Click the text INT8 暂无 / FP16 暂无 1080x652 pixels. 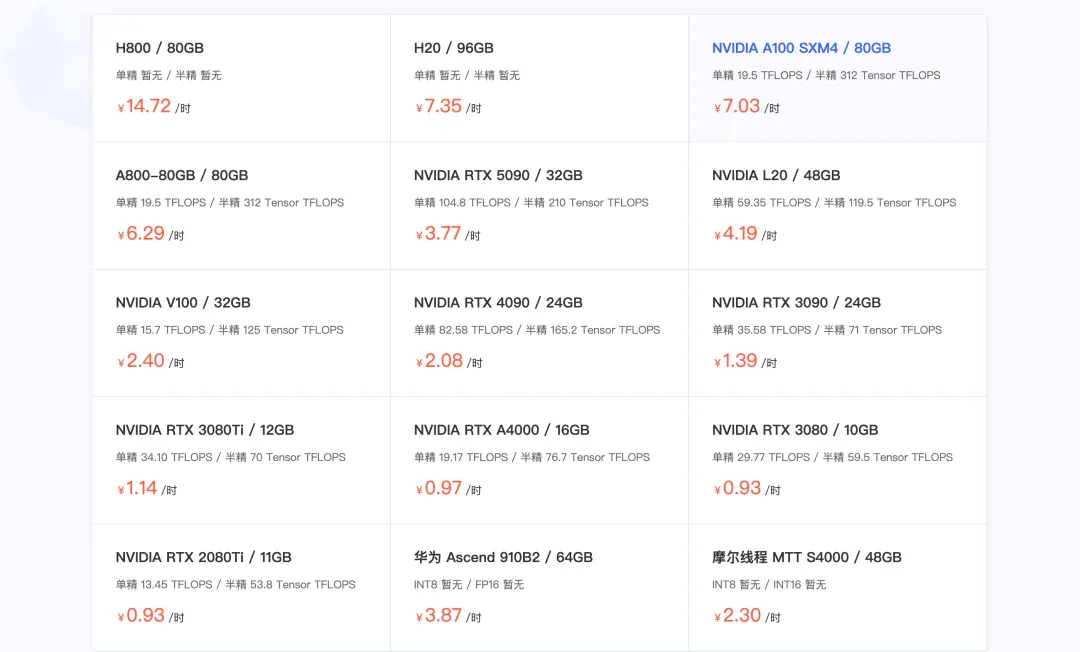click(468, 585)
